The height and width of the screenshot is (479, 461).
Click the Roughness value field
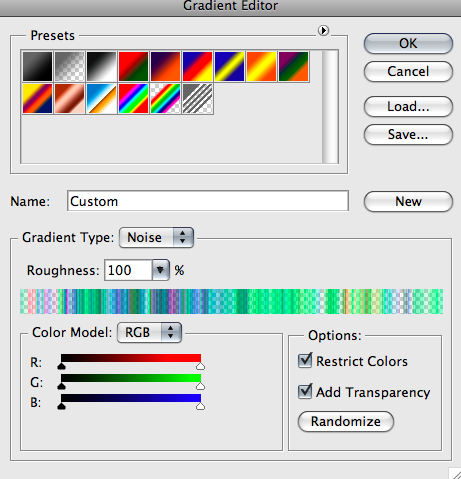128,270
